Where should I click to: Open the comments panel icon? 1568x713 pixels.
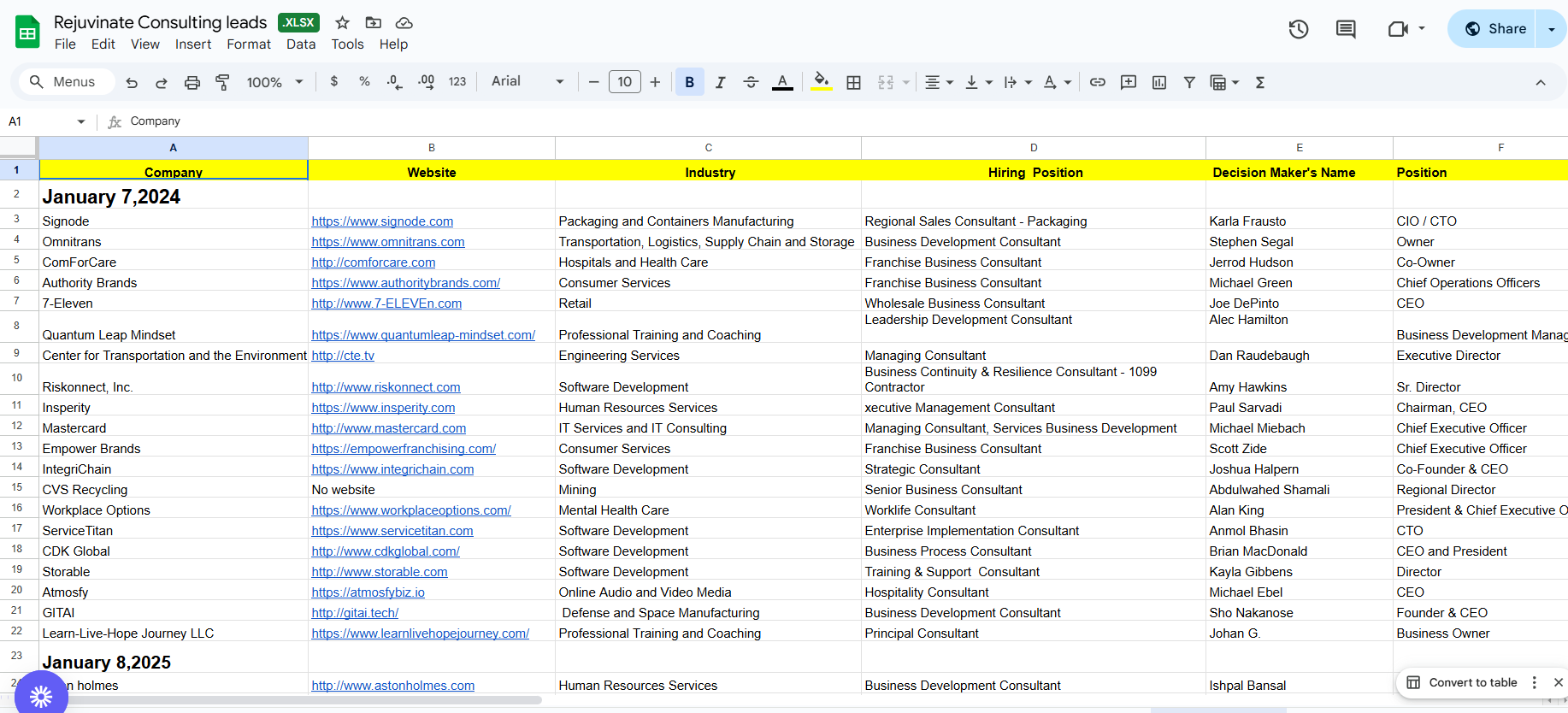click(x=1345, y=29)
